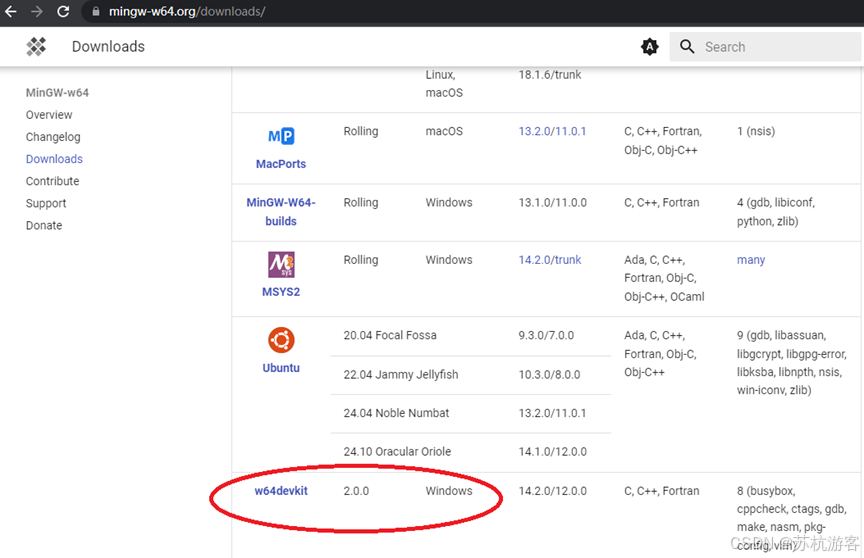This screenshot has width=864, height=558.
Task: Open the MacPorts link
Action: (x=281, y=164)
